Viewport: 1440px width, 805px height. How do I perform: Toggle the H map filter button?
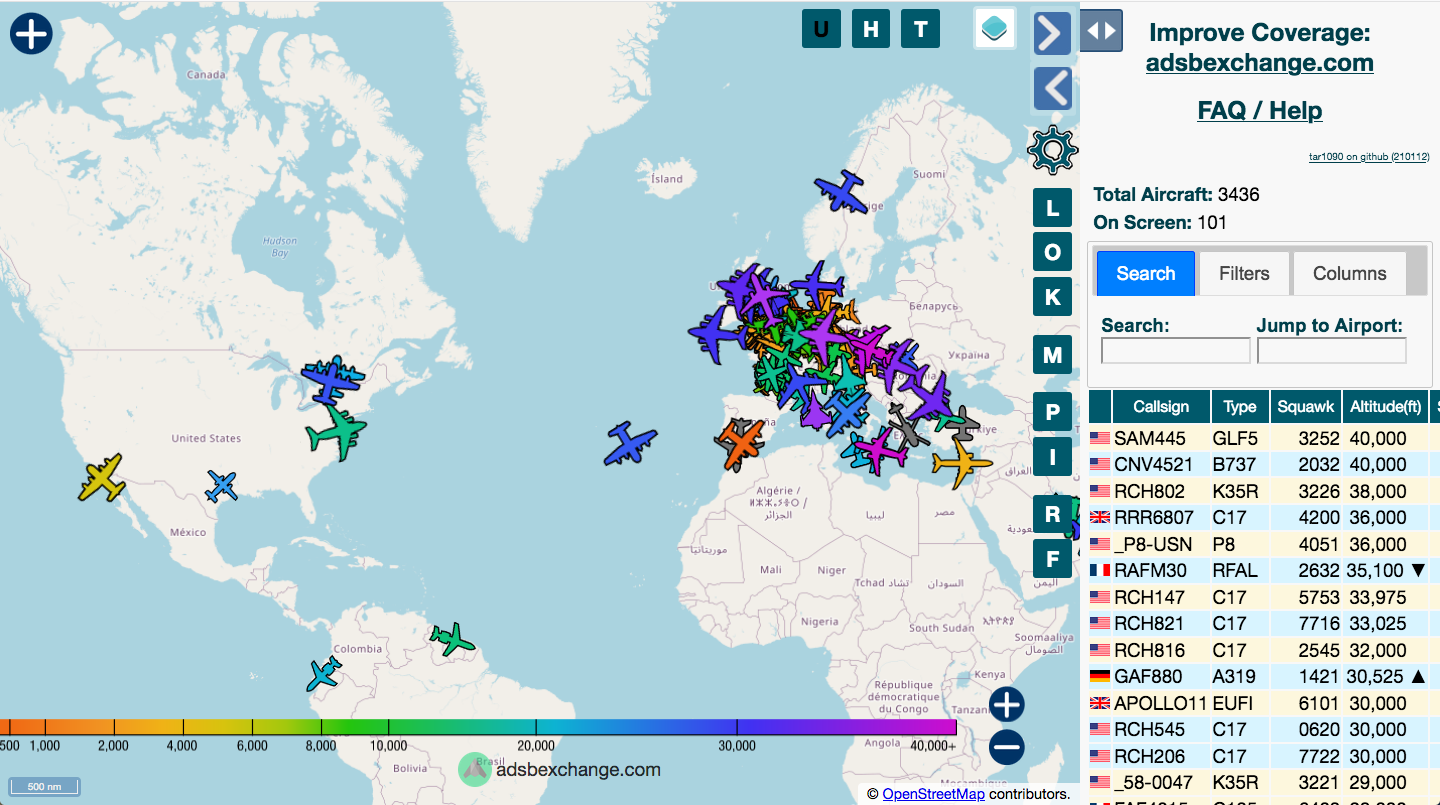[871, 29]
